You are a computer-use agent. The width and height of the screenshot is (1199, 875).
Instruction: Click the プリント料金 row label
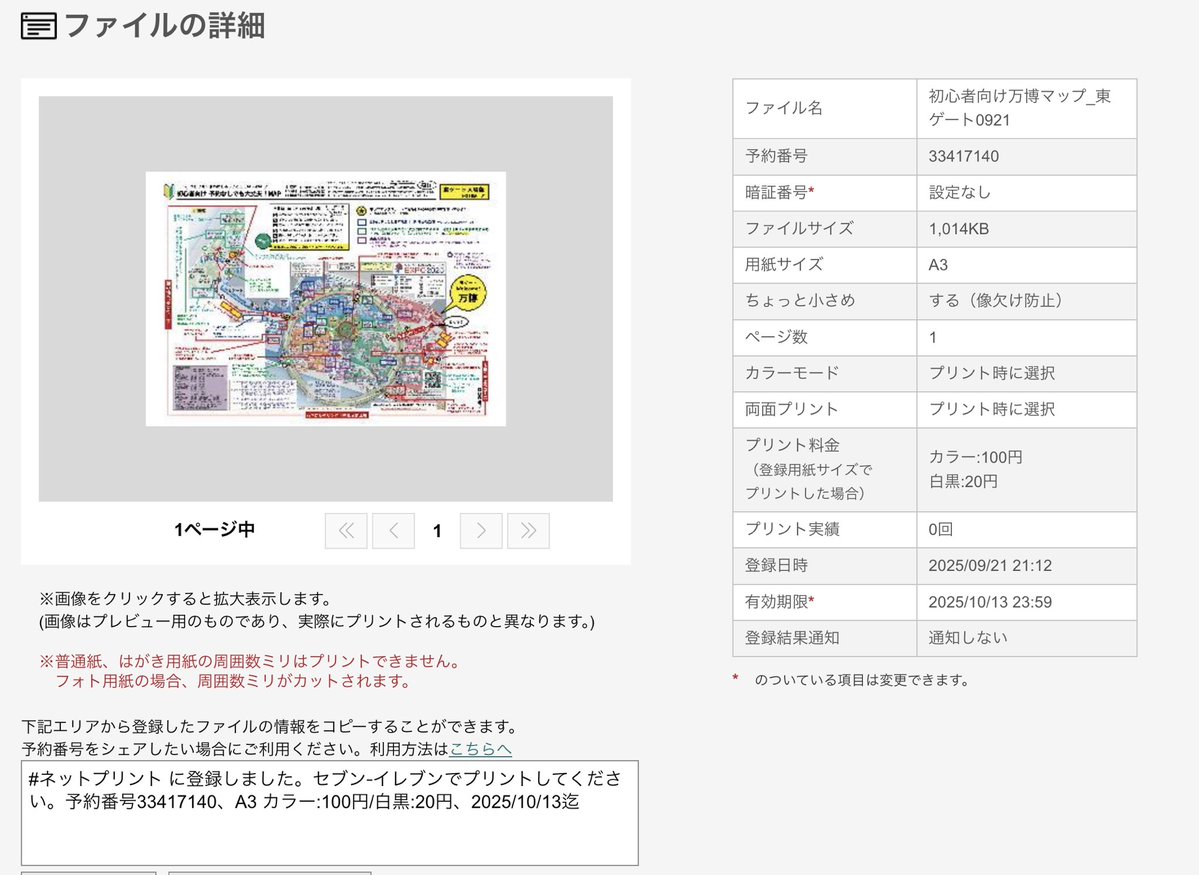(x=808, y=469)
